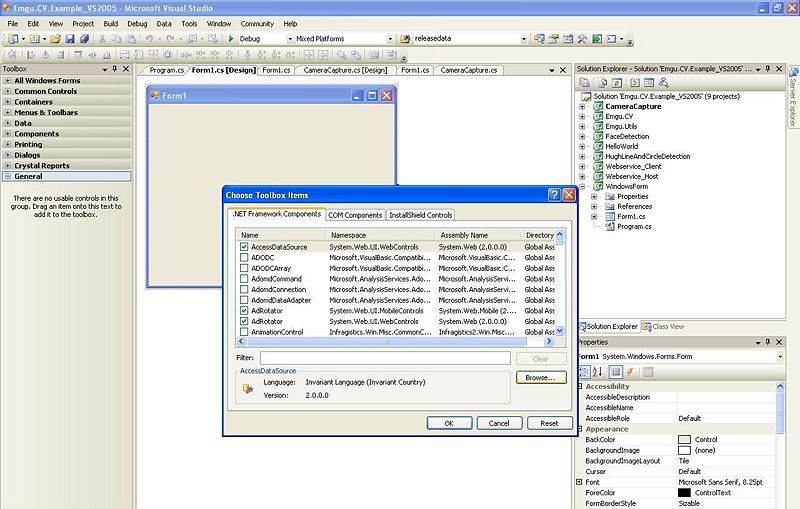The width and height of the screenshot is (800, 509).
Task: Check the ADODC component checkbox
Action: 244,258
